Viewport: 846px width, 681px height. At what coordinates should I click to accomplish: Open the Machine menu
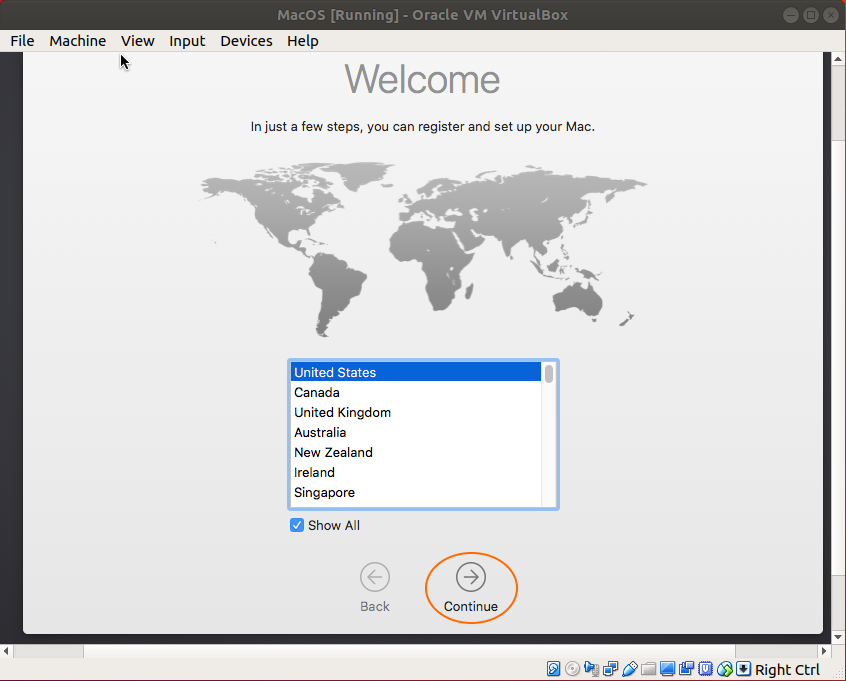point(78,41)
